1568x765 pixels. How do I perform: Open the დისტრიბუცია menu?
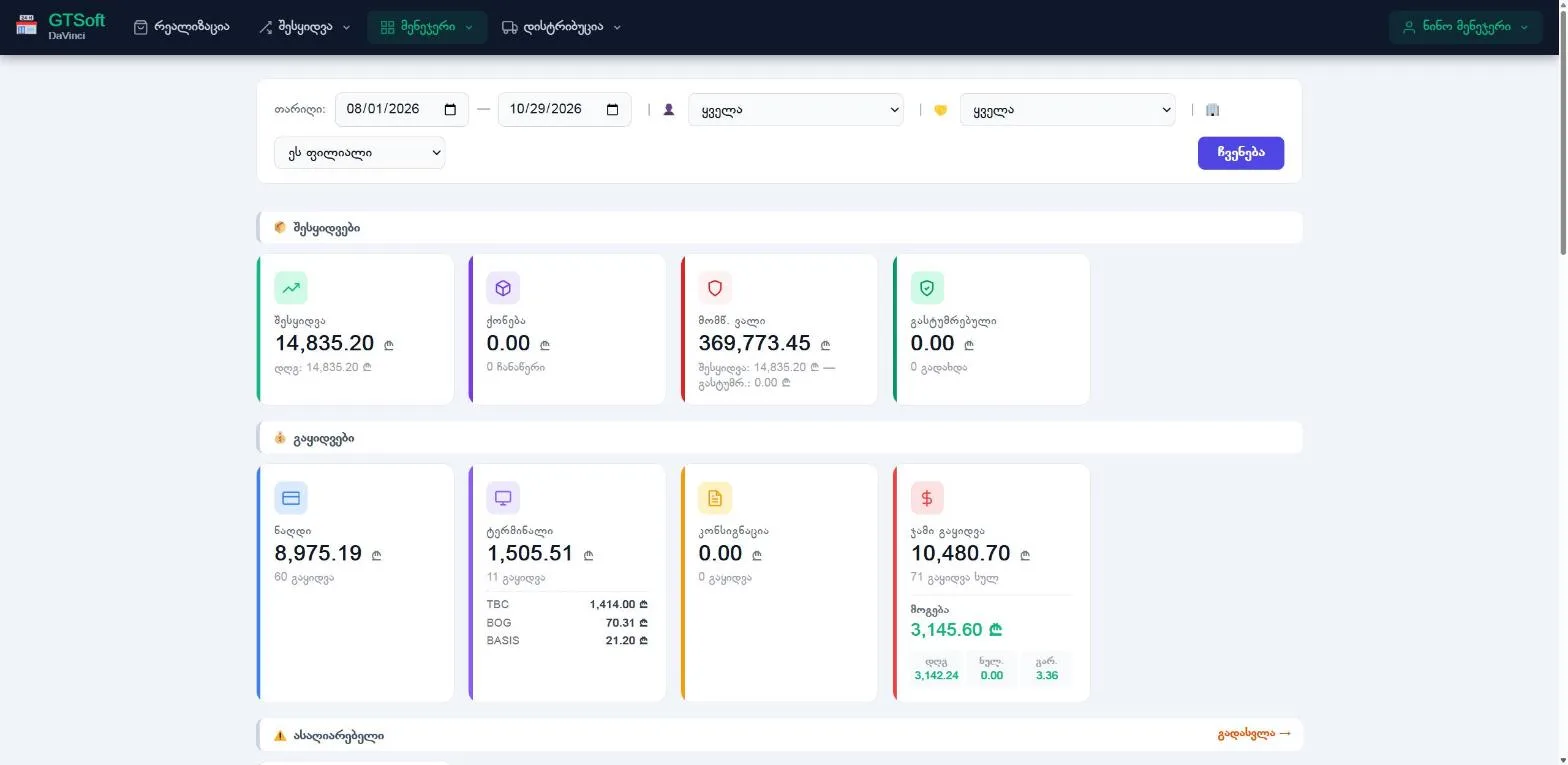coord(561,27)
